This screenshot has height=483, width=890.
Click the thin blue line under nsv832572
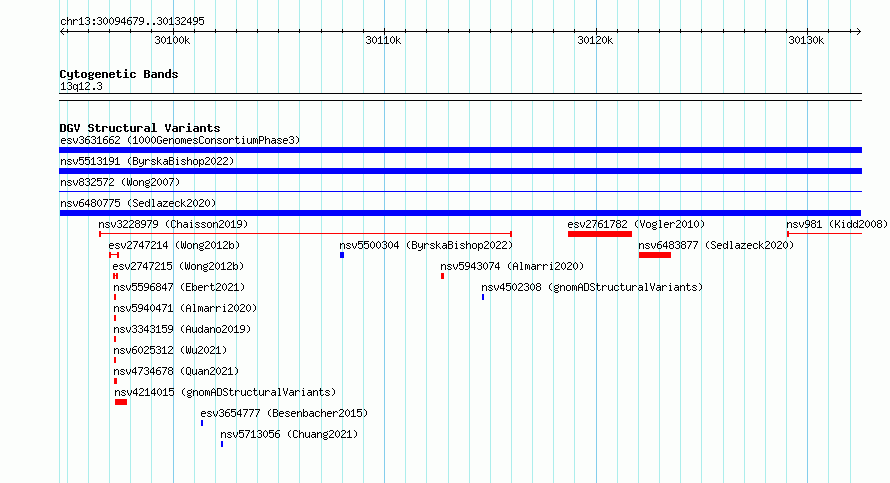(x=460, y=192)
